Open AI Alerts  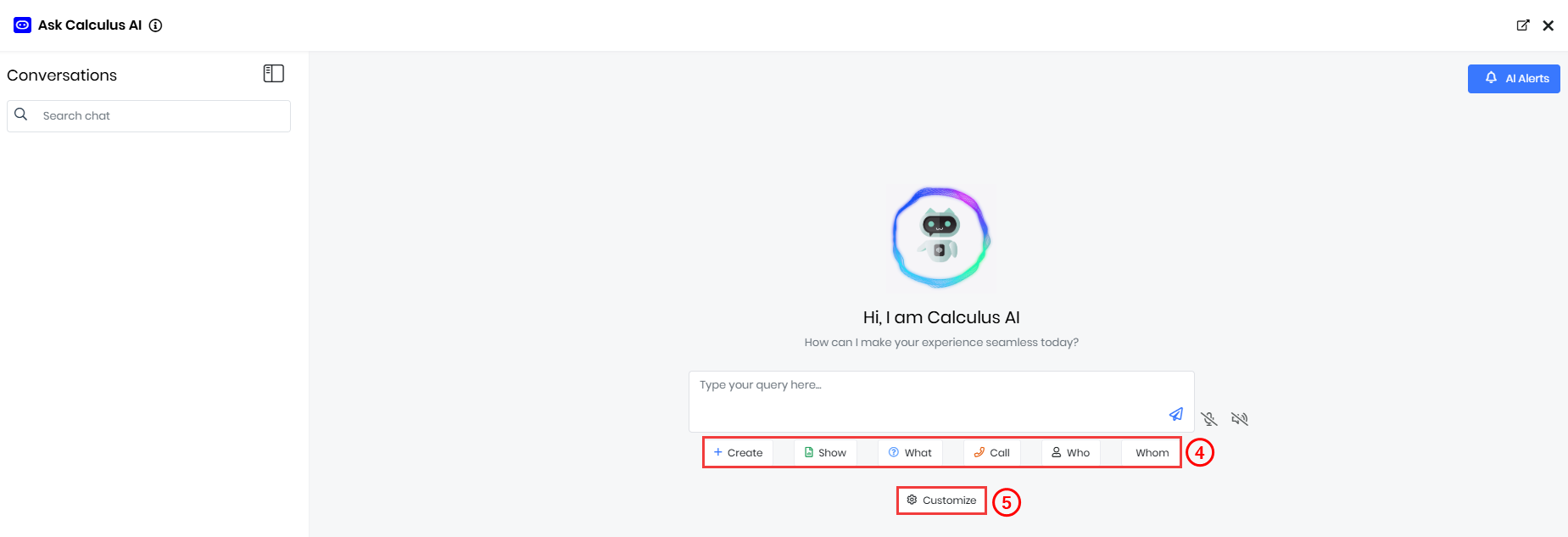point(1514,79)
